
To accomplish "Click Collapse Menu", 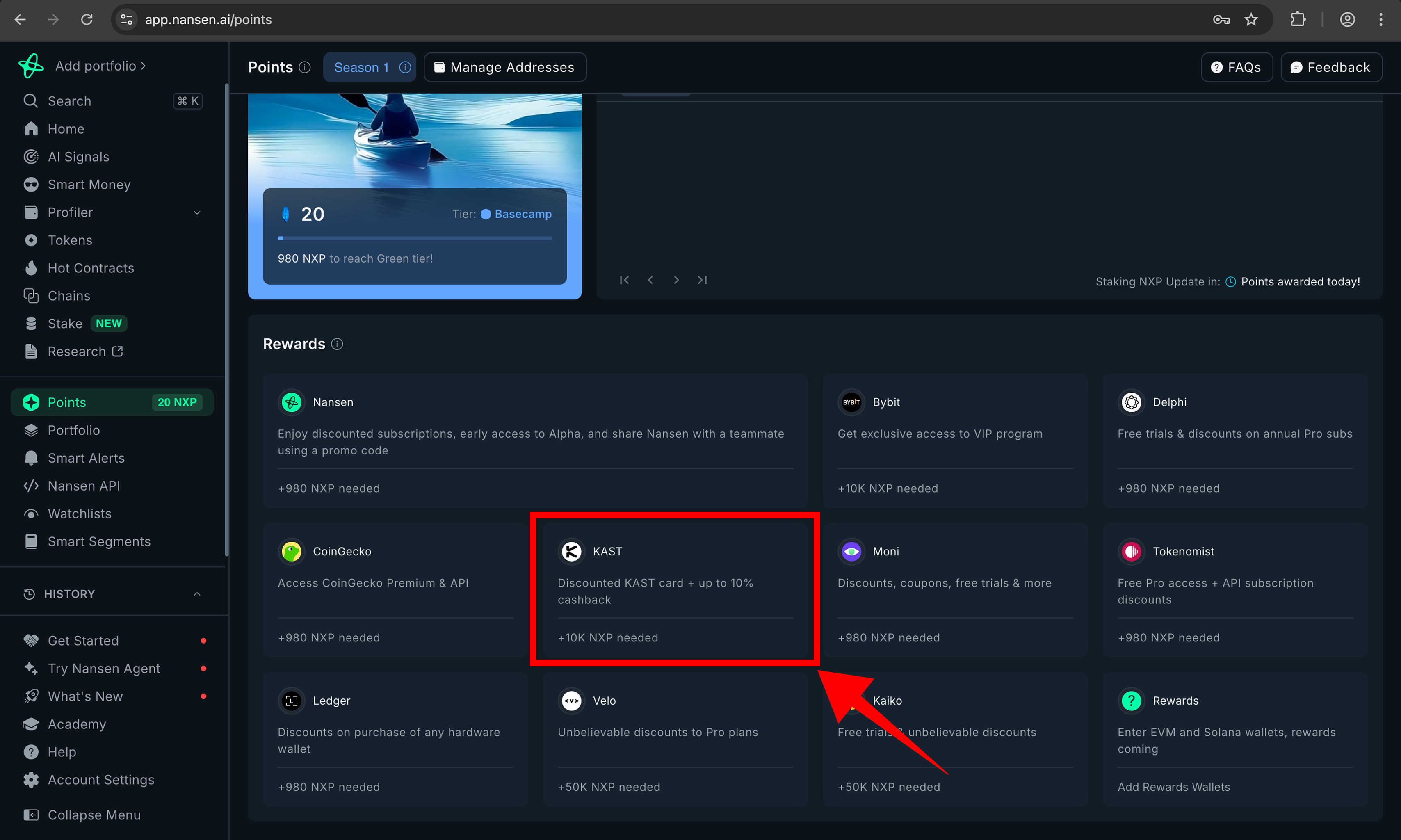I will [x=112, y=815].
